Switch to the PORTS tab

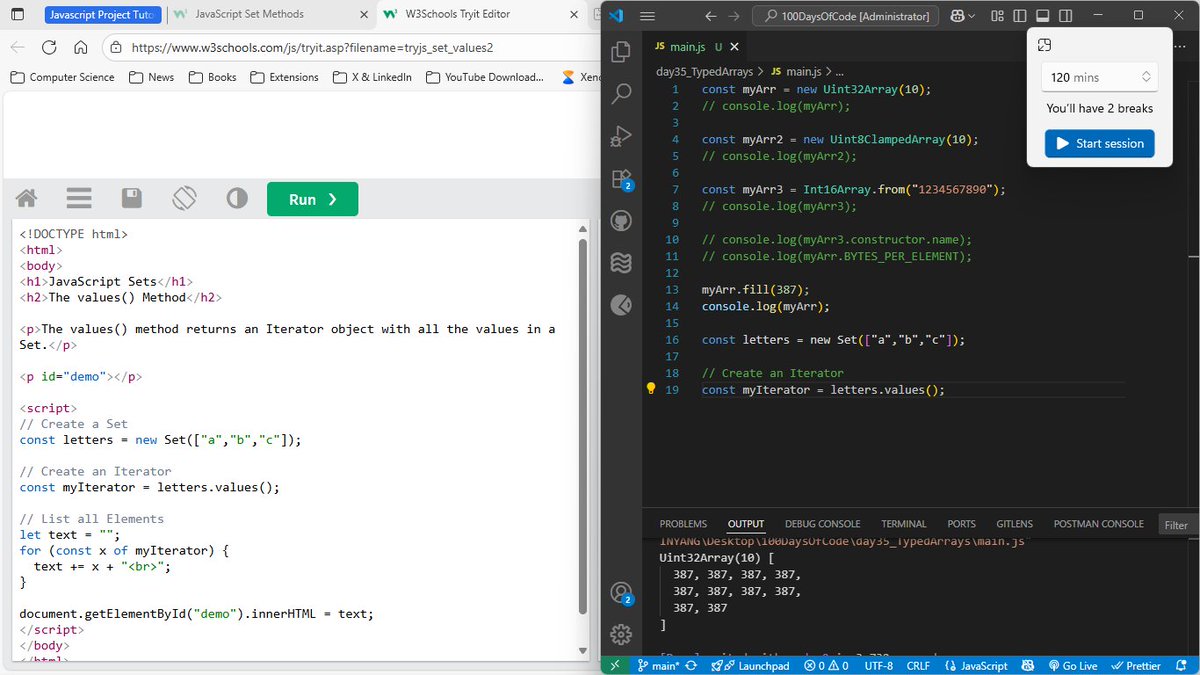[x=962, y=524]
